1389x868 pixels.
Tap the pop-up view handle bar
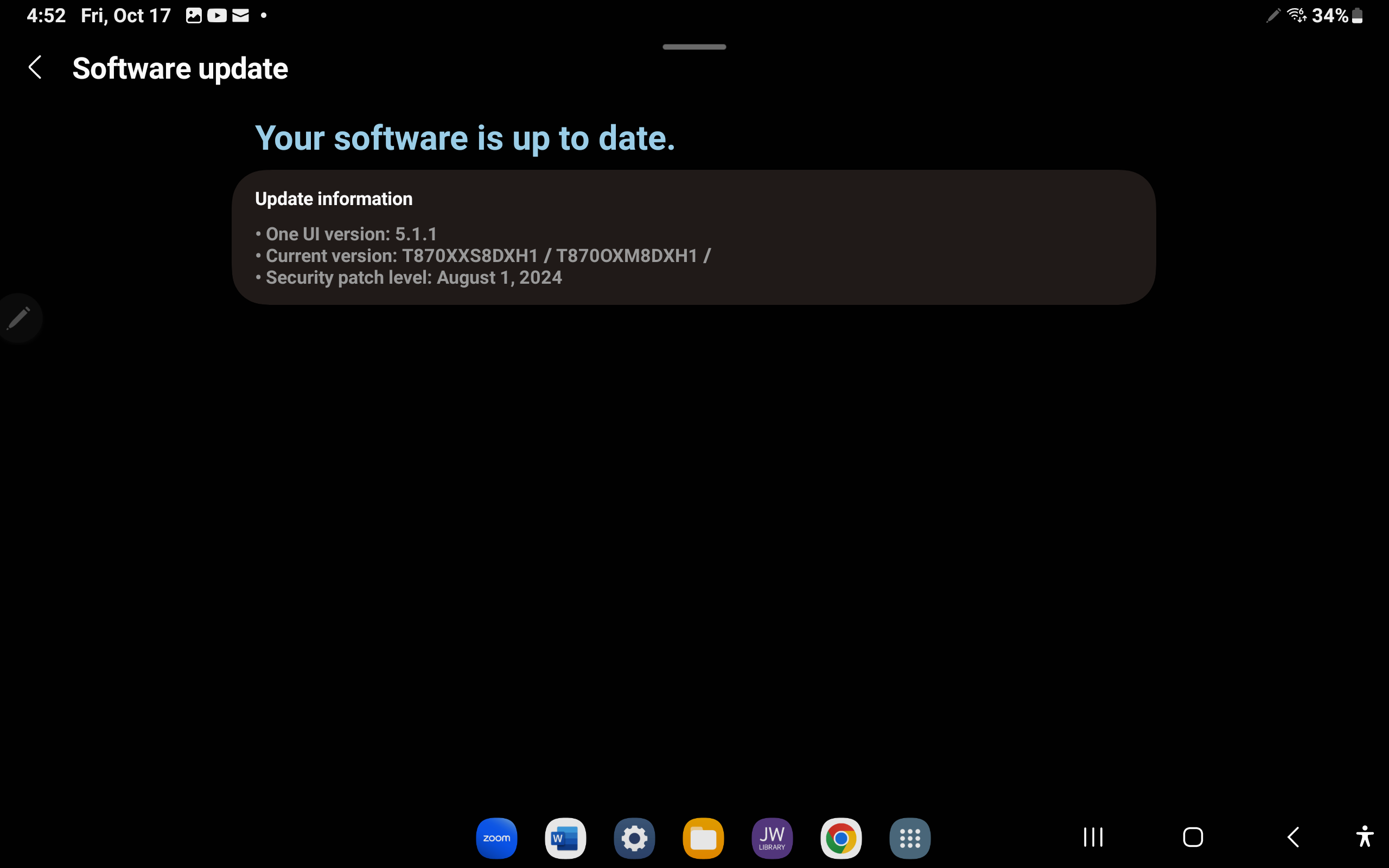(694, 47)
